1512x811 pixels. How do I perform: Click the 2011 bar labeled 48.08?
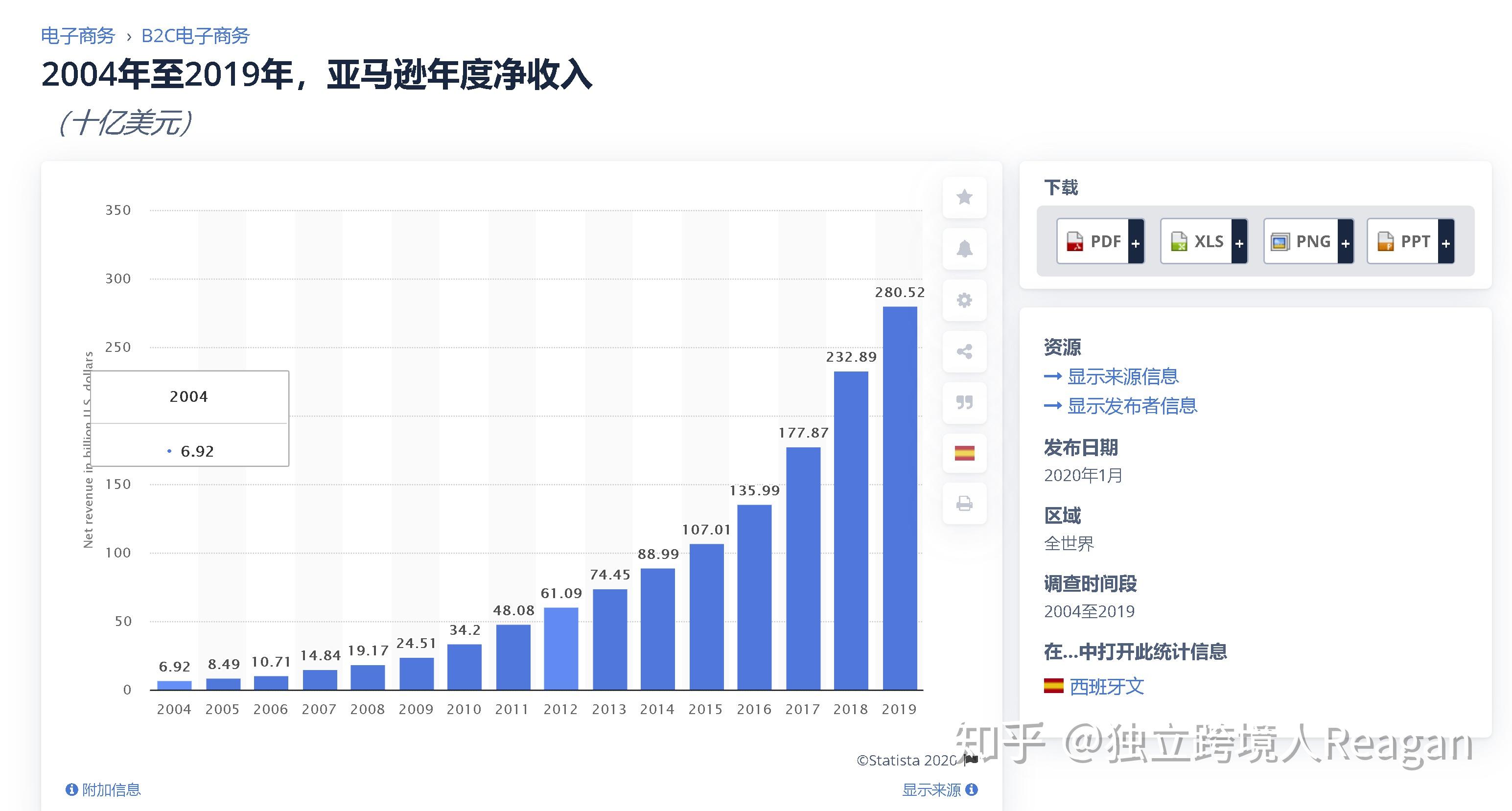tap(513, 657)
